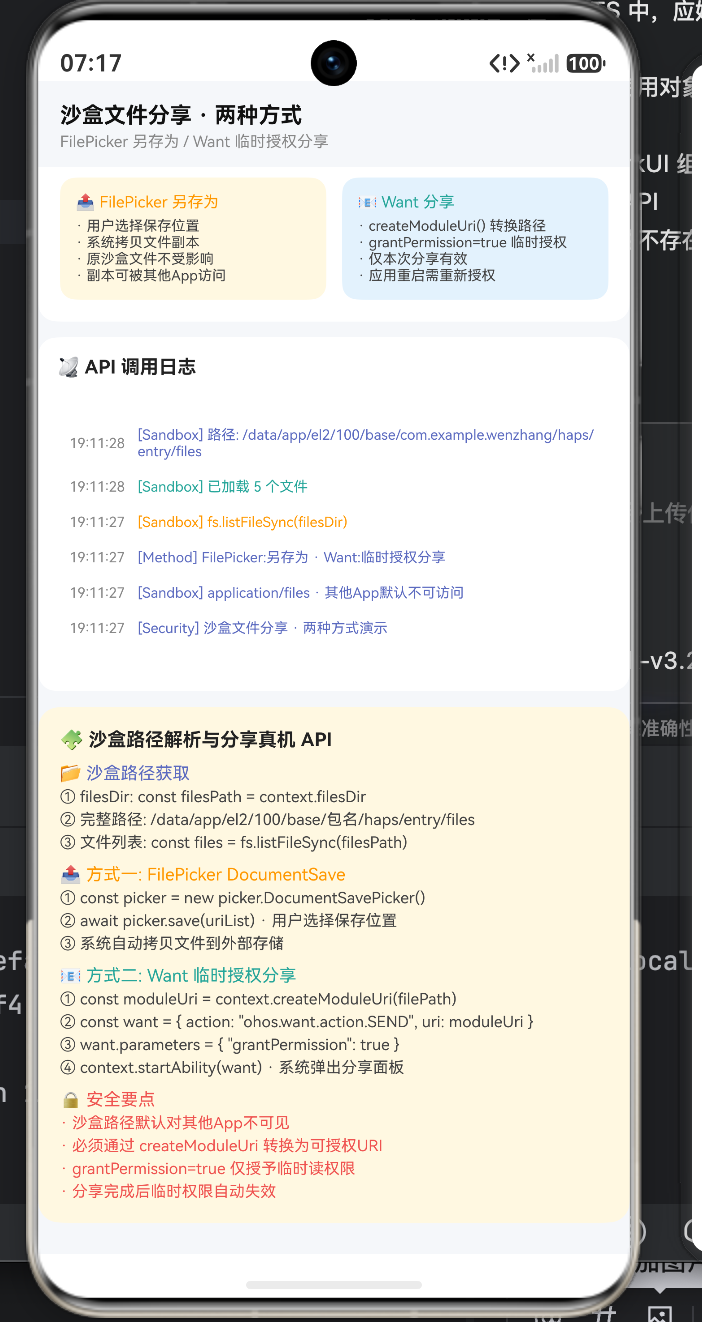The height and width of the screenshot is (1322, 702).
Task: Click red line 必须通过 createModuleUri 转换为可授权URI
Action: 221,1146
